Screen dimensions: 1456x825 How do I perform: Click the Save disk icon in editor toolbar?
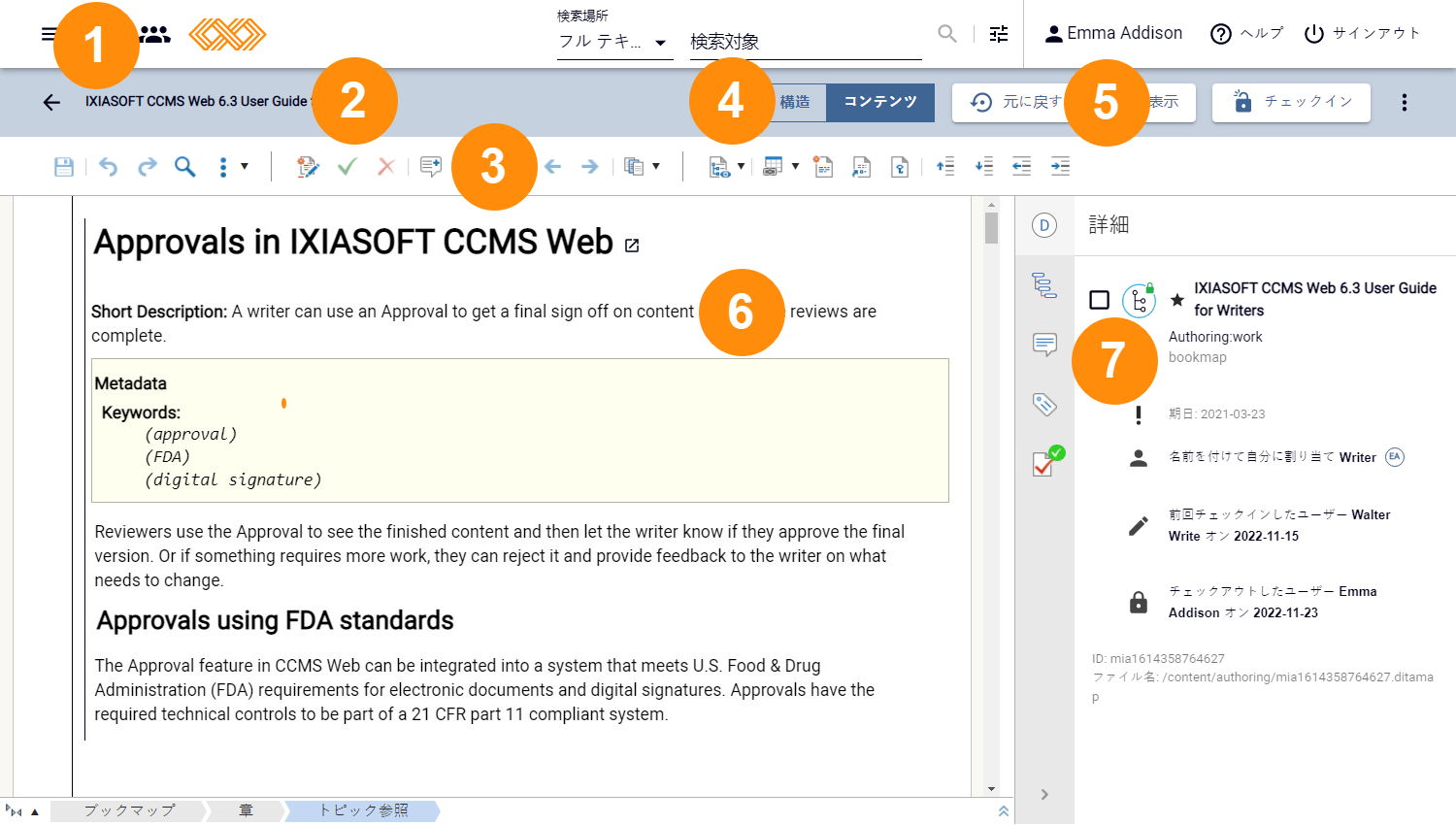point(64,167)
